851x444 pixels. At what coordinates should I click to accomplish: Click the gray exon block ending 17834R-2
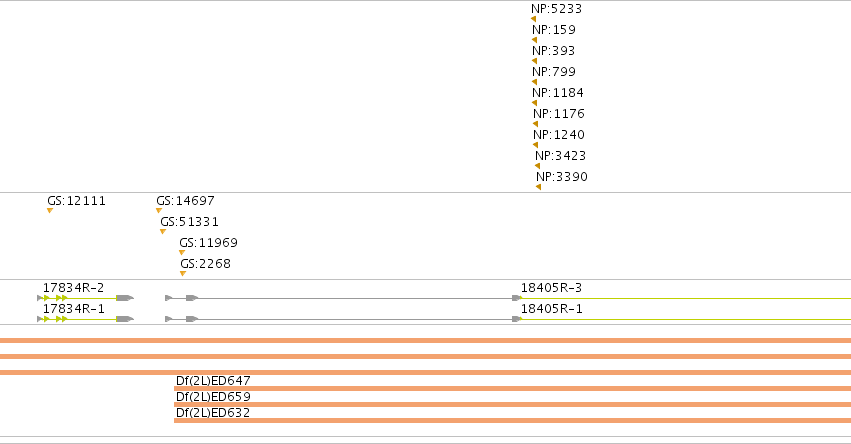click(125, 298)
